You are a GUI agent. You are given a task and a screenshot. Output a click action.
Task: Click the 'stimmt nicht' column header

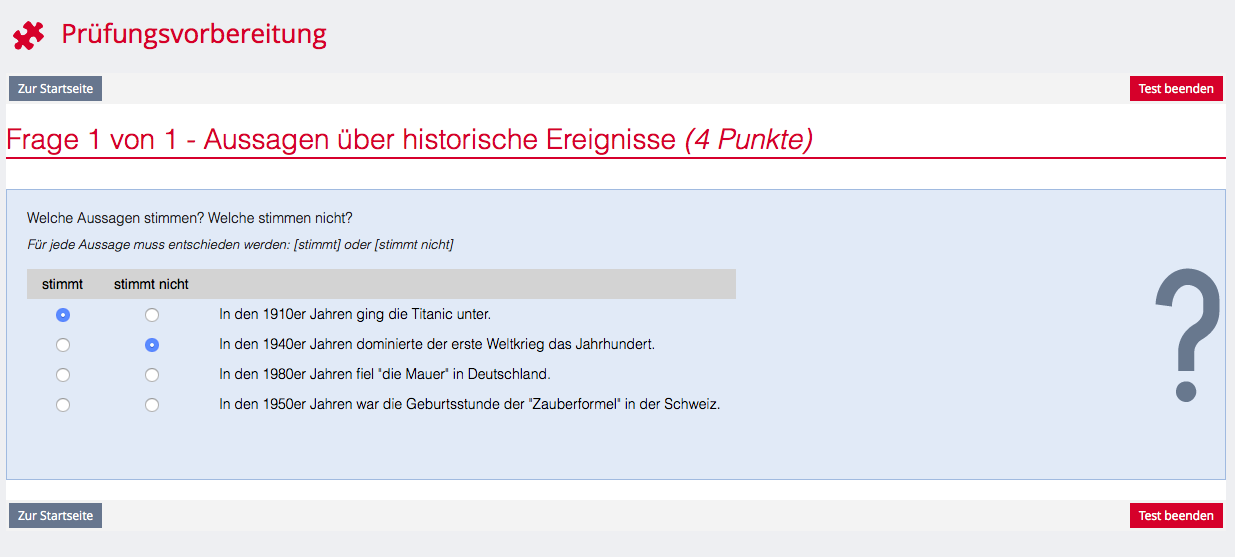[x=151, y=284]
